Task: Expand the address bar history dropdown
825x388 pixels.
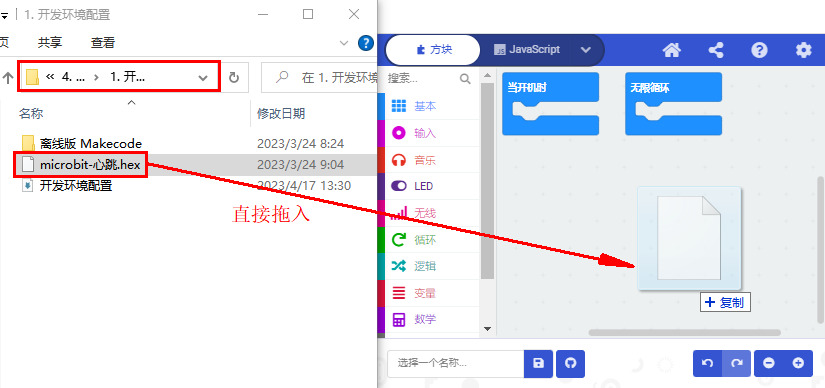Action: tap(203, 78)
